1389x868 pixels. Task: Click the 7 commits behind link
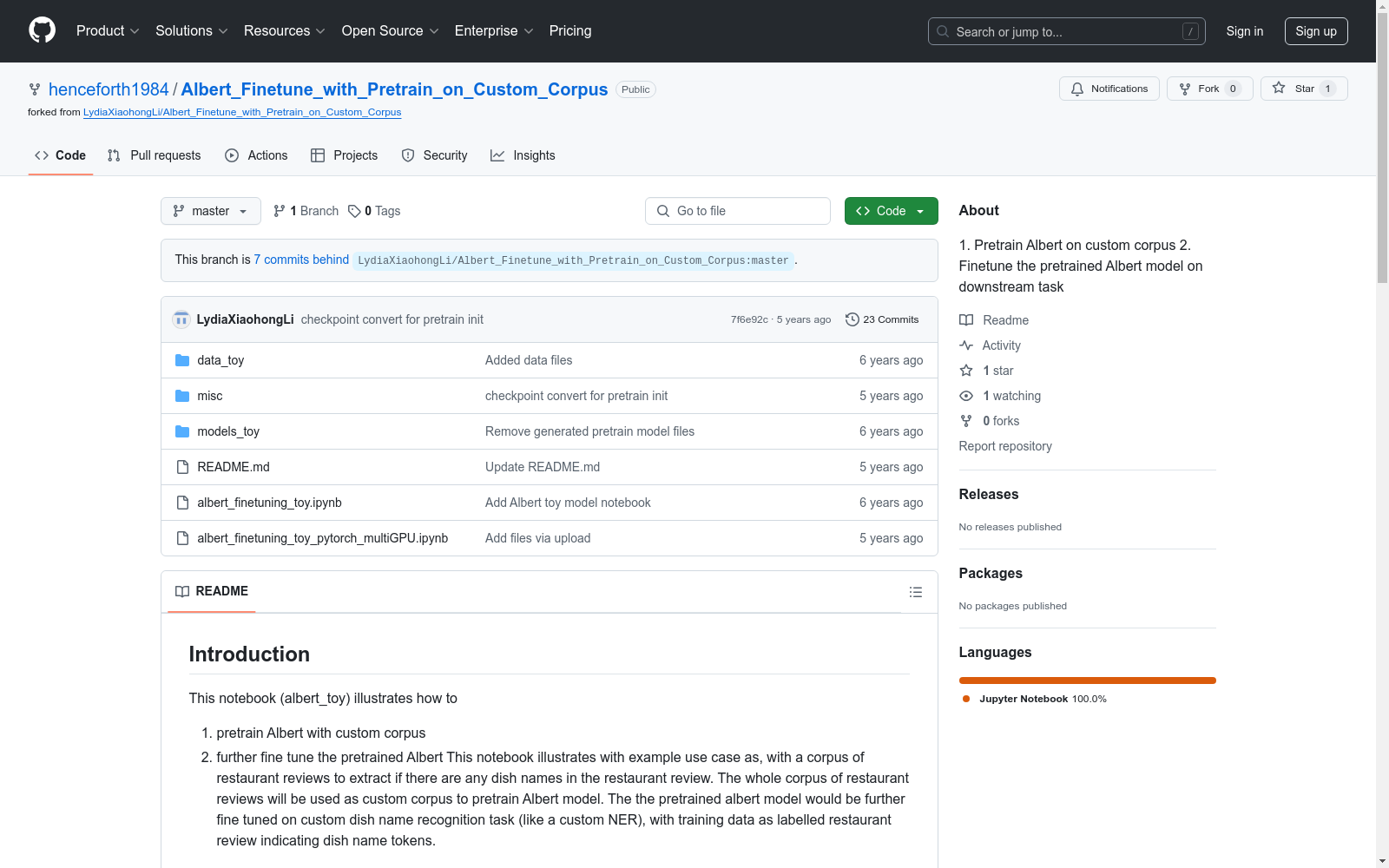[301, 260]
